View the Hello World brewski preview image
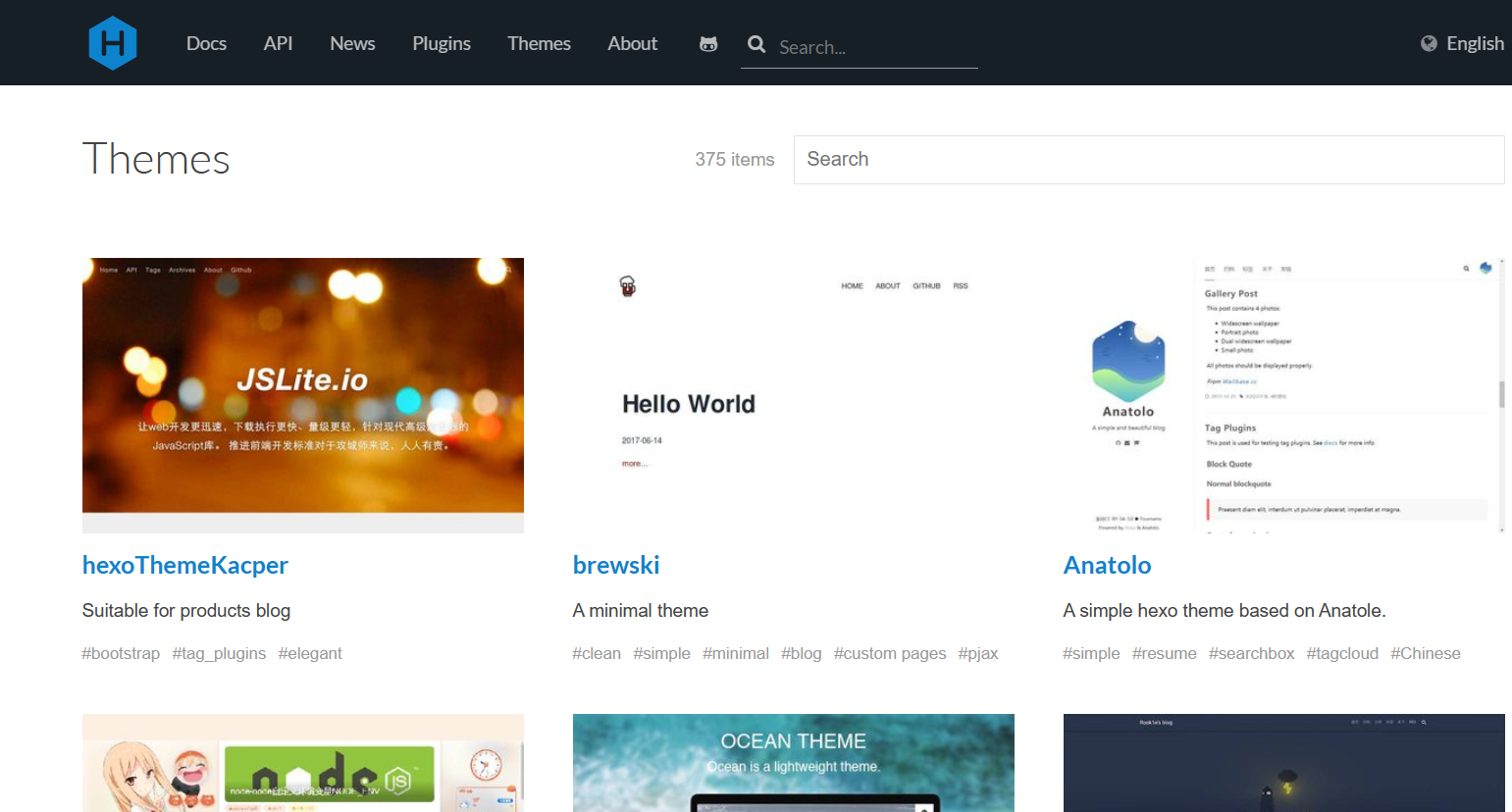1512x812 pixels. pos(793,394)
